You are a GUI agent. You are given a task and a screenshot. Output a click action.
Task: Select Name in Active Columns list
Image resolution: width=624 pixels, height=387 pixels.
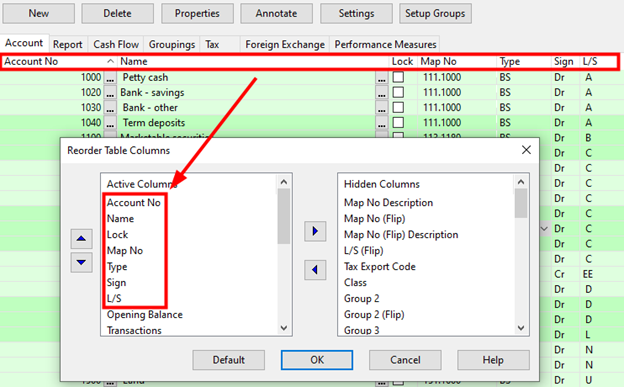coord(120,219)
